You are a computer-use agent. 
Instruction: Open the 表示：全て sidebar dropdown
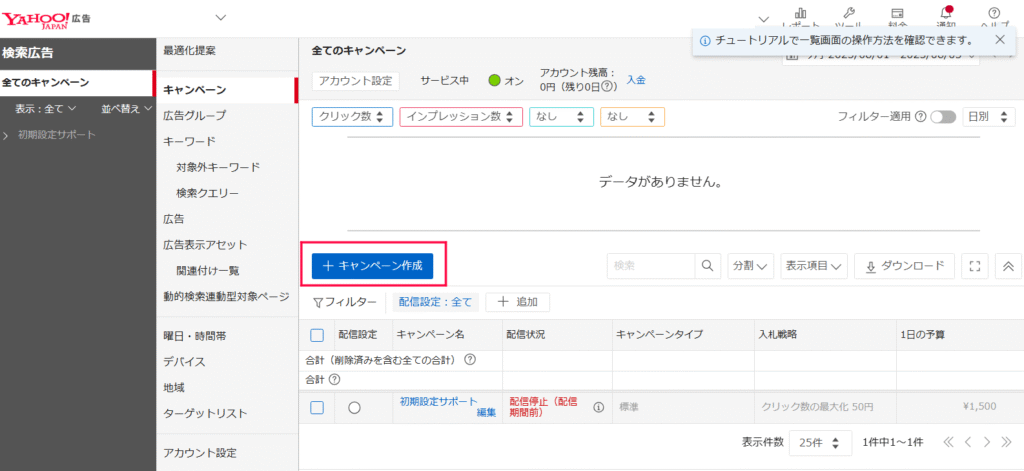pos(46,108)
